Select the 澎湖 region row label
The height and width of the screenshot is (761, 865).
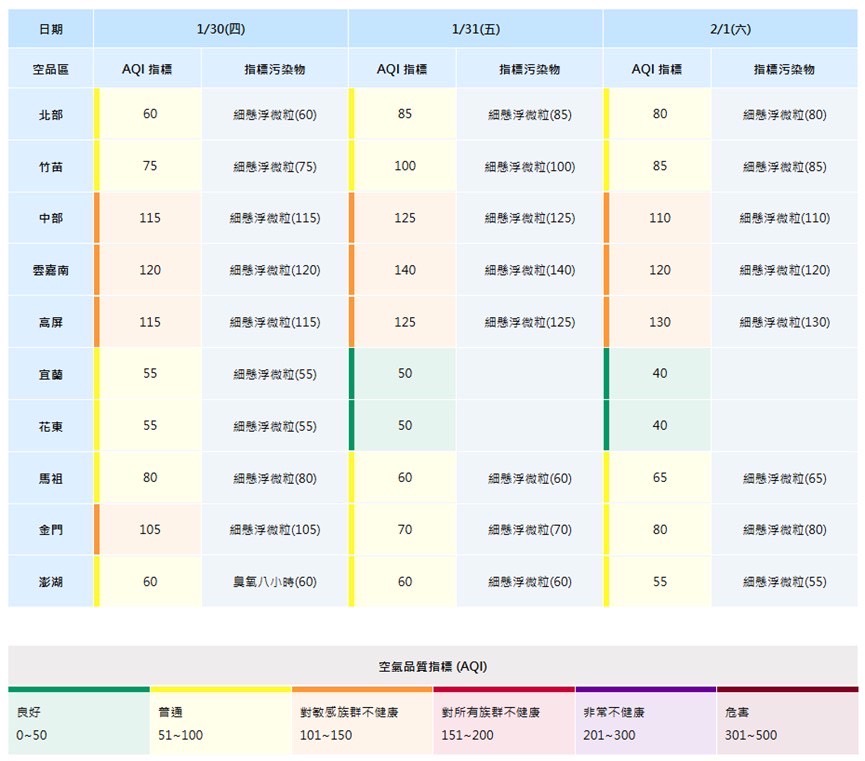click(x=51, y=582)
